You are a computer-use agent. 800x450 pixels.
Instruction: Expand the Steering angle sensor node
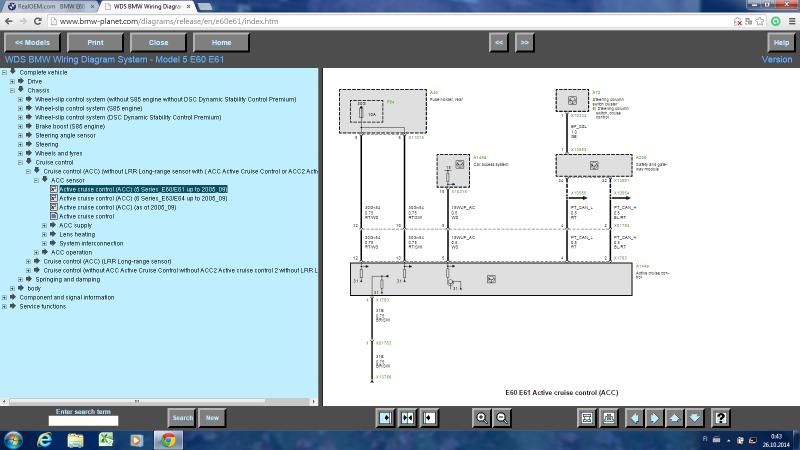(x=21, y=135)
